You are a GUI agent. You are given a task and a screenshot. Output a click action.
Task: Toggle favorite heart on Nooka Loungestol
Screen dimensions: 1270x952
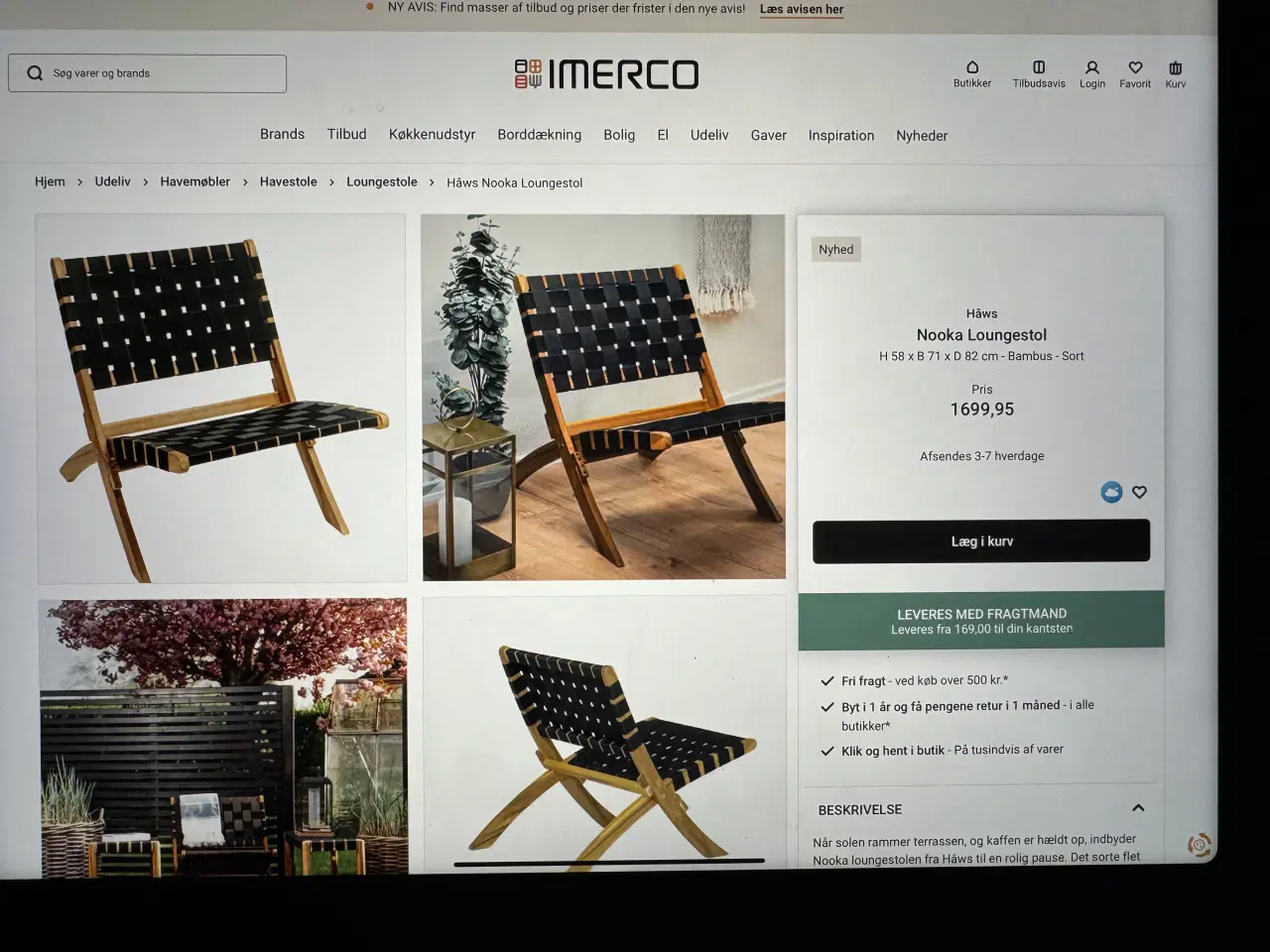coord(1140,492)
